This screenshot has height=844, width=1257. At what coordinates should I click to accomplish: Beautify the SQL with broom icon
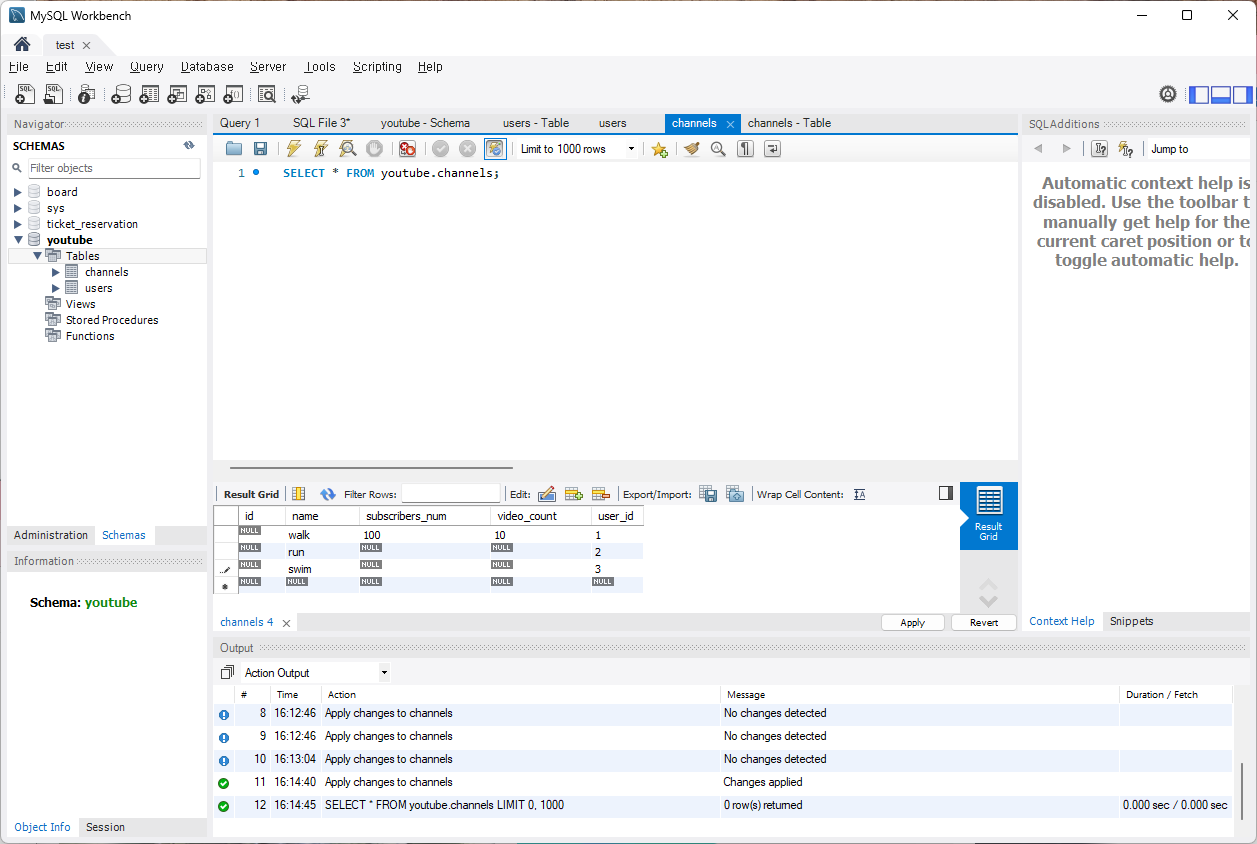[x=692, y=149]
